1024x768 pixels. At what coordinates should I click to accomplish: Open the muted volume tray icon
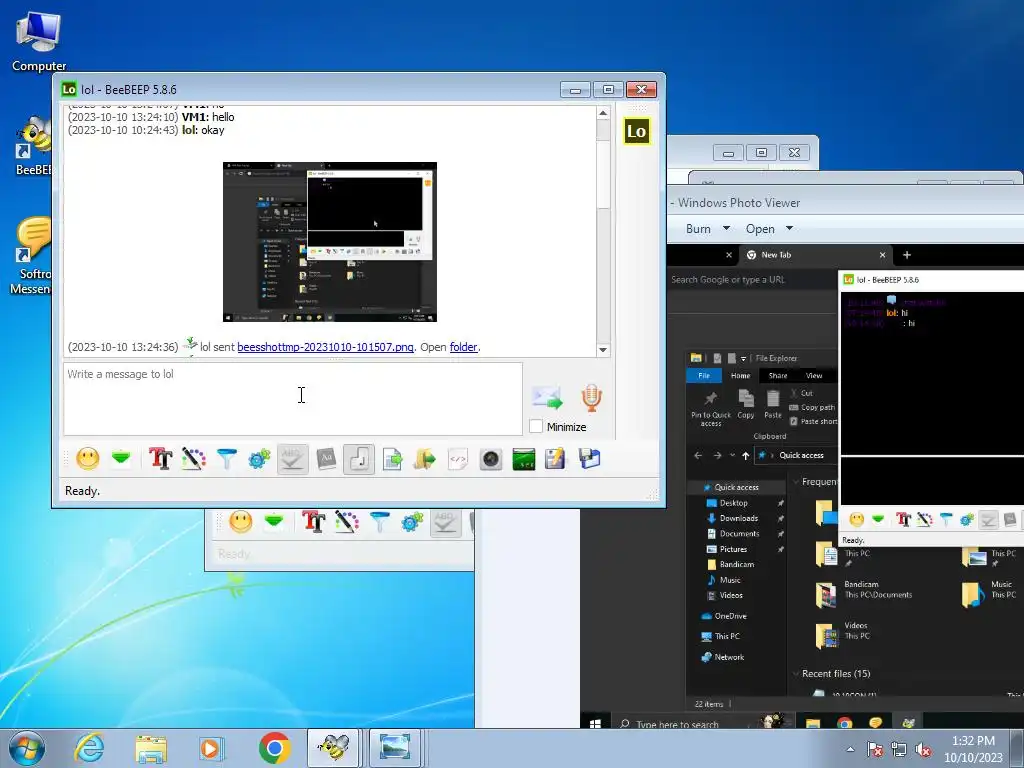[x=923, y=750]
